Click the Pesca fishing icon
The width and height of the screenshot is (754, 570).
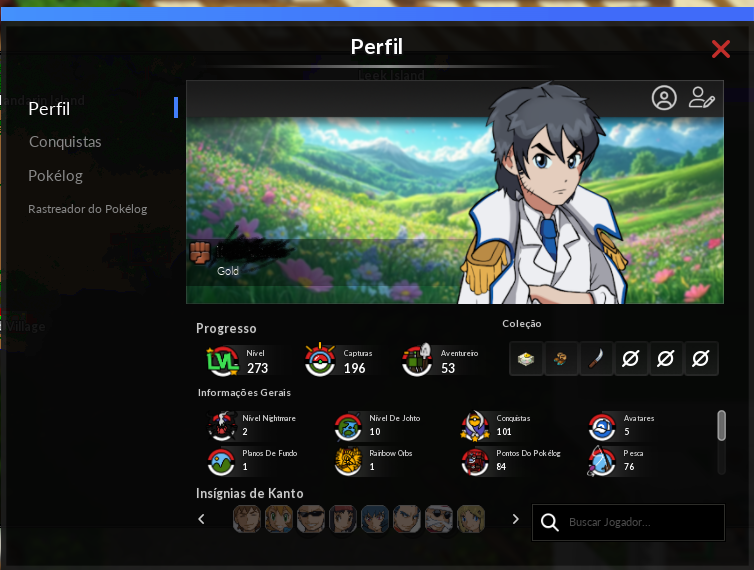[x=601, y=461]
